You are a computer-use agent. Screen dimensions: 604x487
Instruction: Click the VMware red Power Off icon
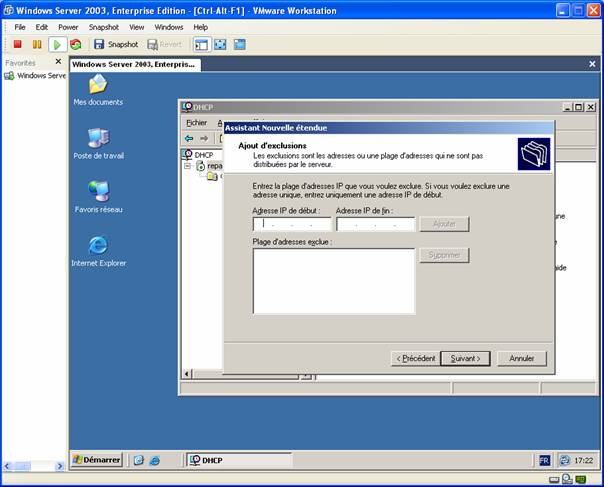[x=17, y=44]
